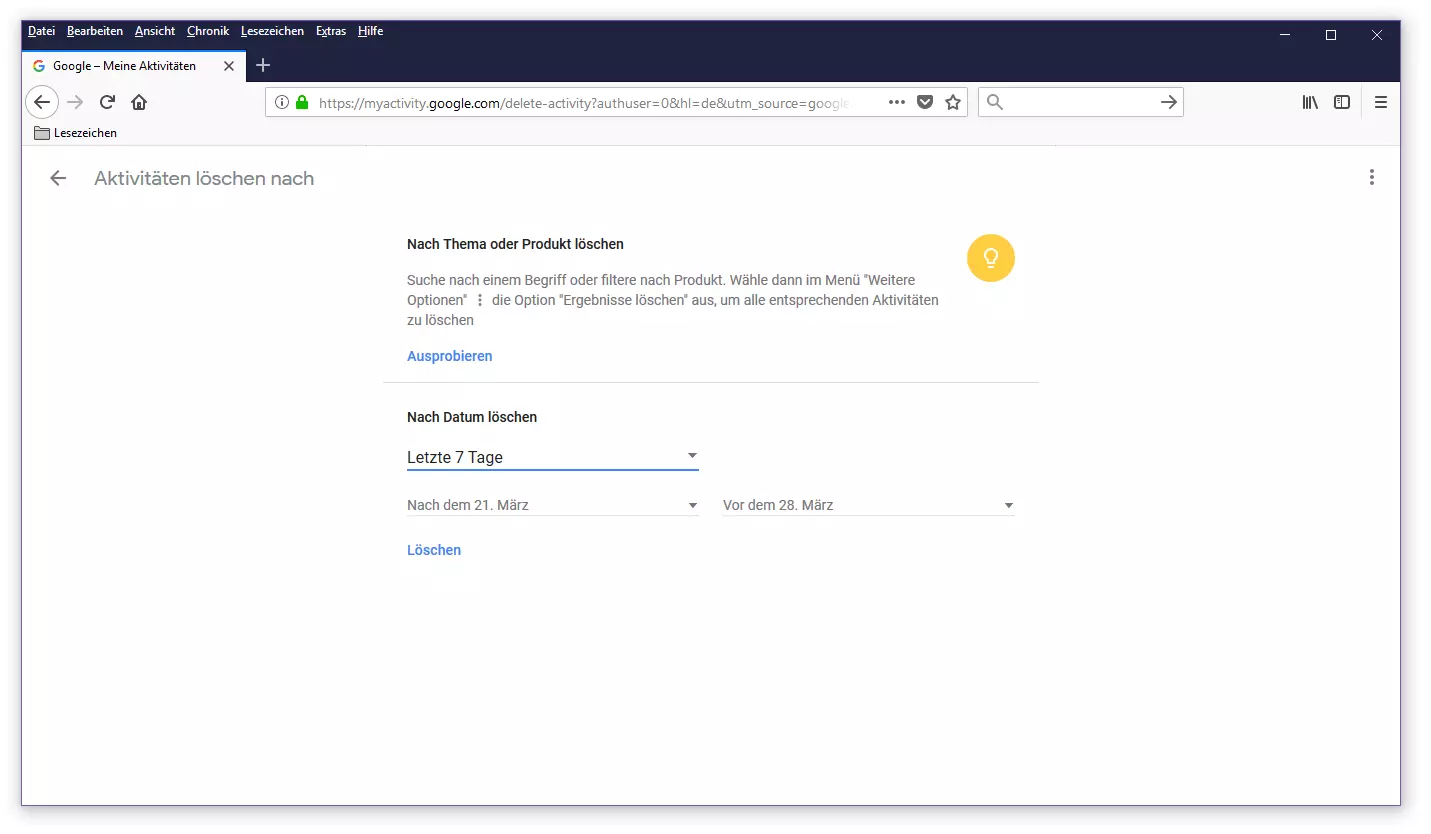Viewport: 1431px width, 834px height.
Task: Open page actions three-dot menu in address bar
Action: (897, 102)
